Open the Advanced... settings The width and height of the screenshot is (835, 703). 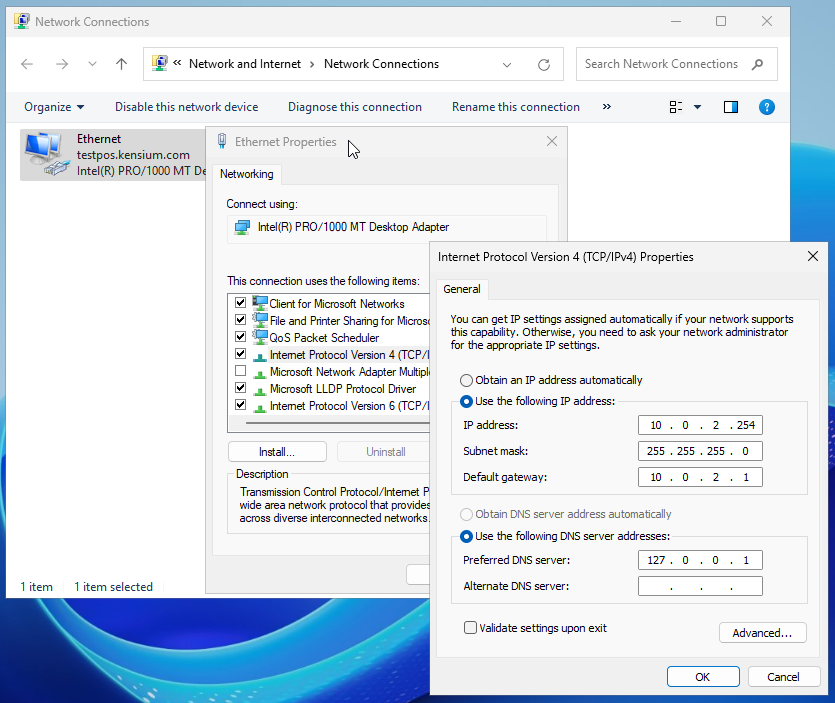click(x=762, y=633)
